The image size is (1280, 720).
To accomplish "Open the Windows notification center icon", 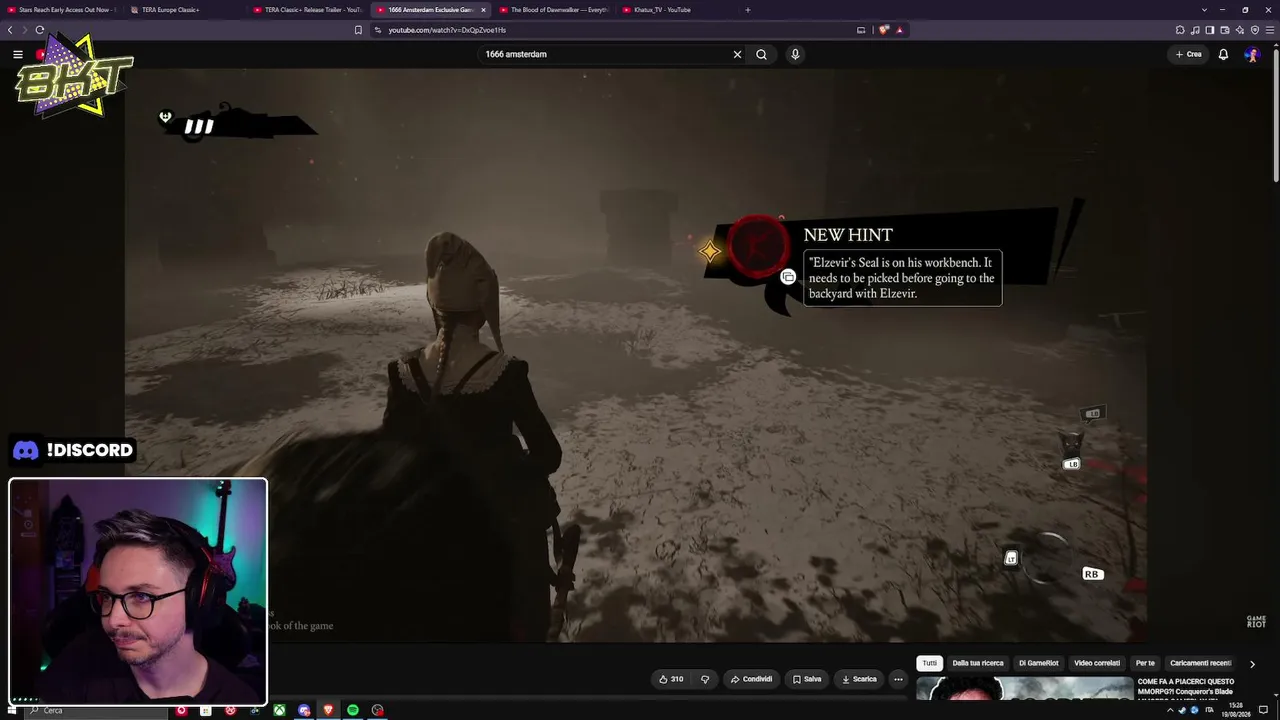I will (x=1263, y=710).
